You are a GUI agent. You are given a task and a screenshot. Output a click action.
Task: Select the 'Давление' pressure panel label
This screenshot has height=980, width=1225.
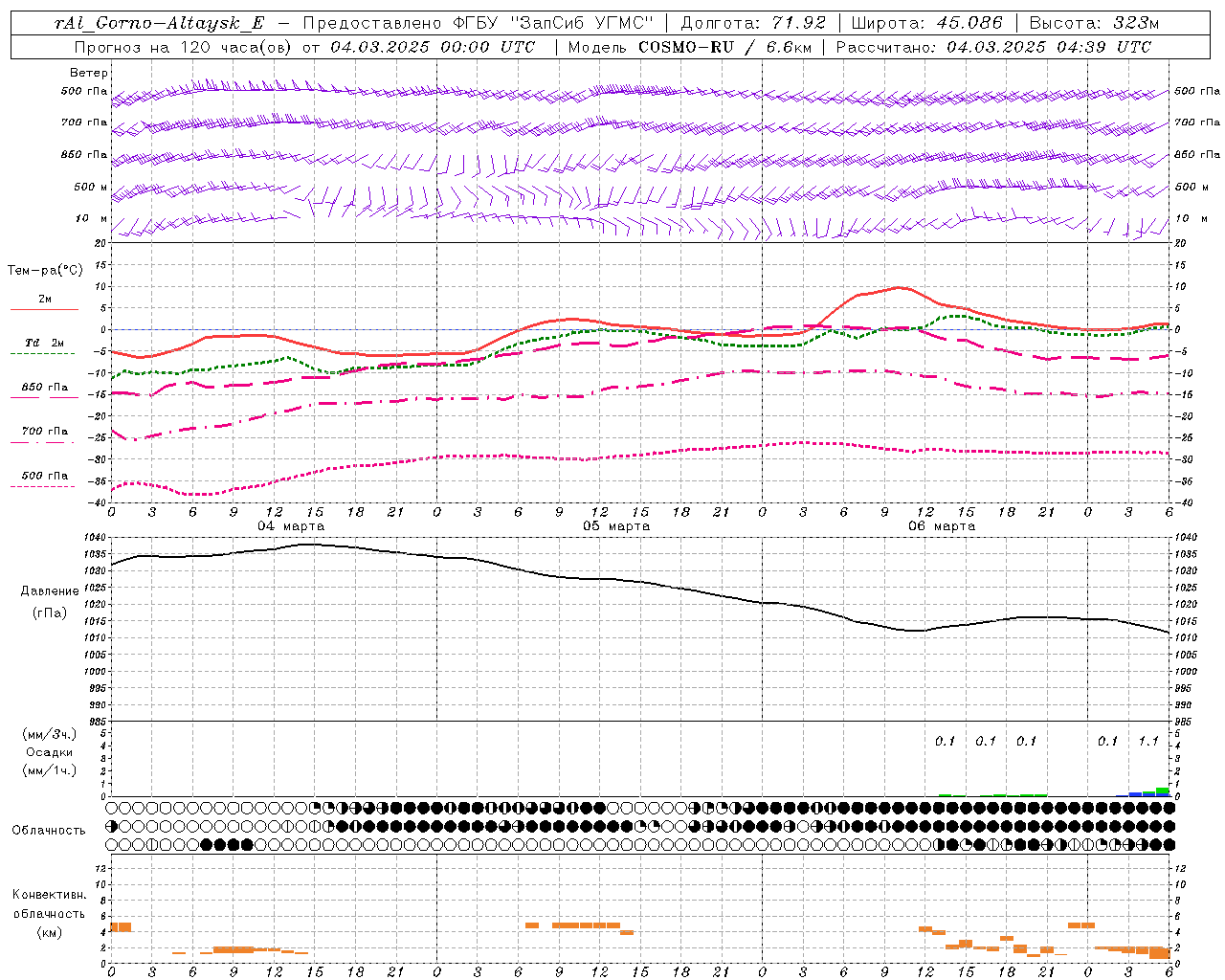point(50,591)
